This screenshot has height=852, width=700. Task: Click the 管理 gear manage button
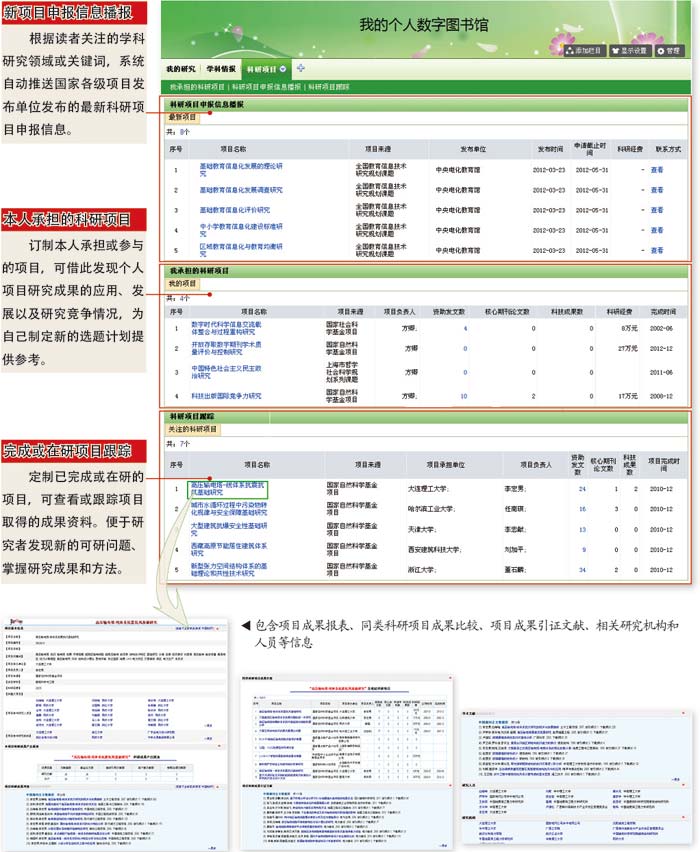(668, 51)
